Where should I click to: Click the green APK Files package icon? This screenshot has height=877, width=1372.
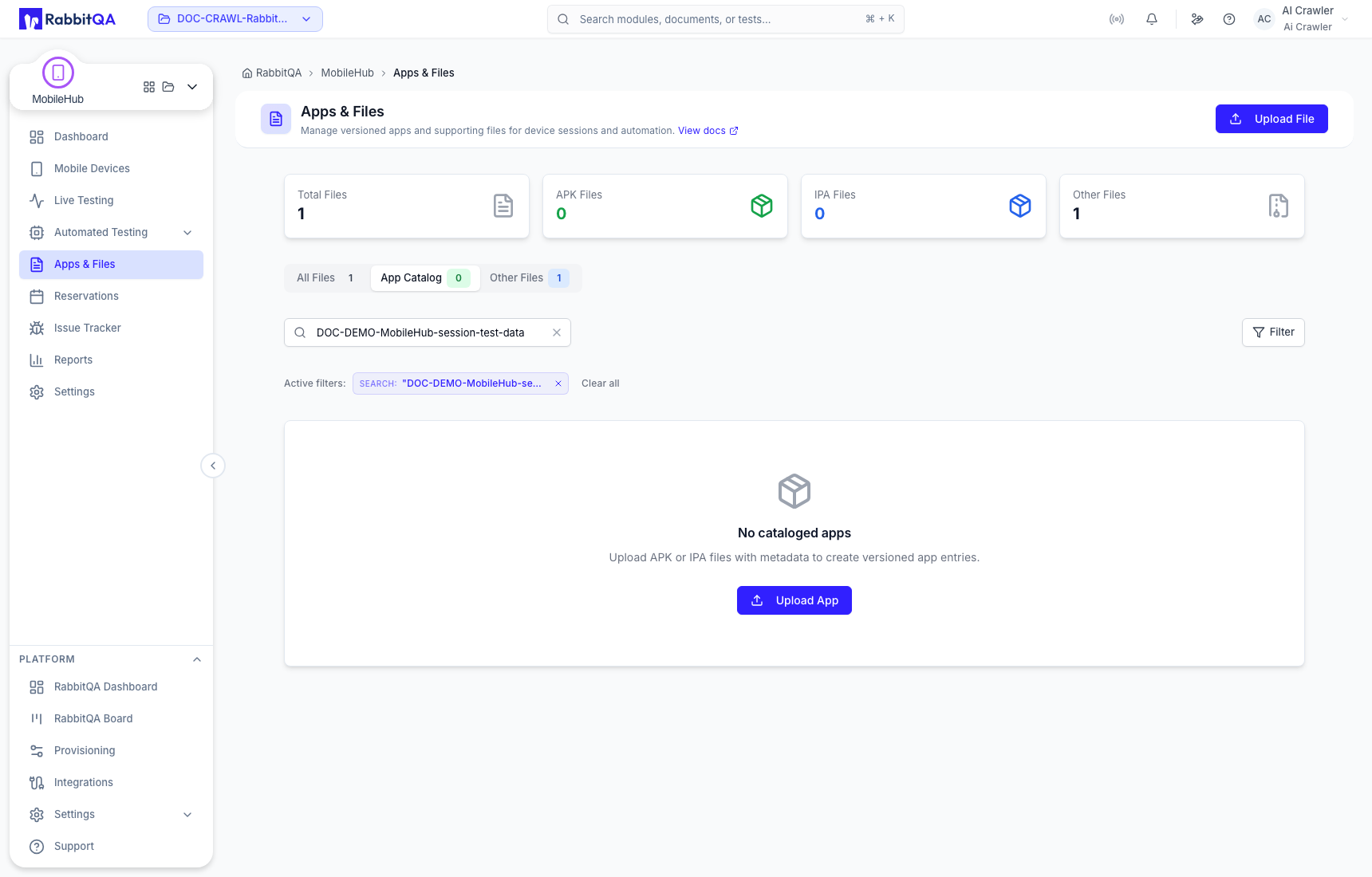pos(762,206)
